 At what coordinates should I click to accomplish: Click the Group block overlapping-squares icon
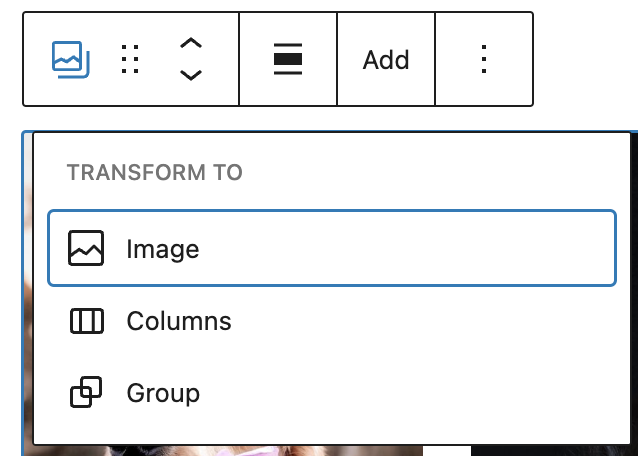pos(86,393)
